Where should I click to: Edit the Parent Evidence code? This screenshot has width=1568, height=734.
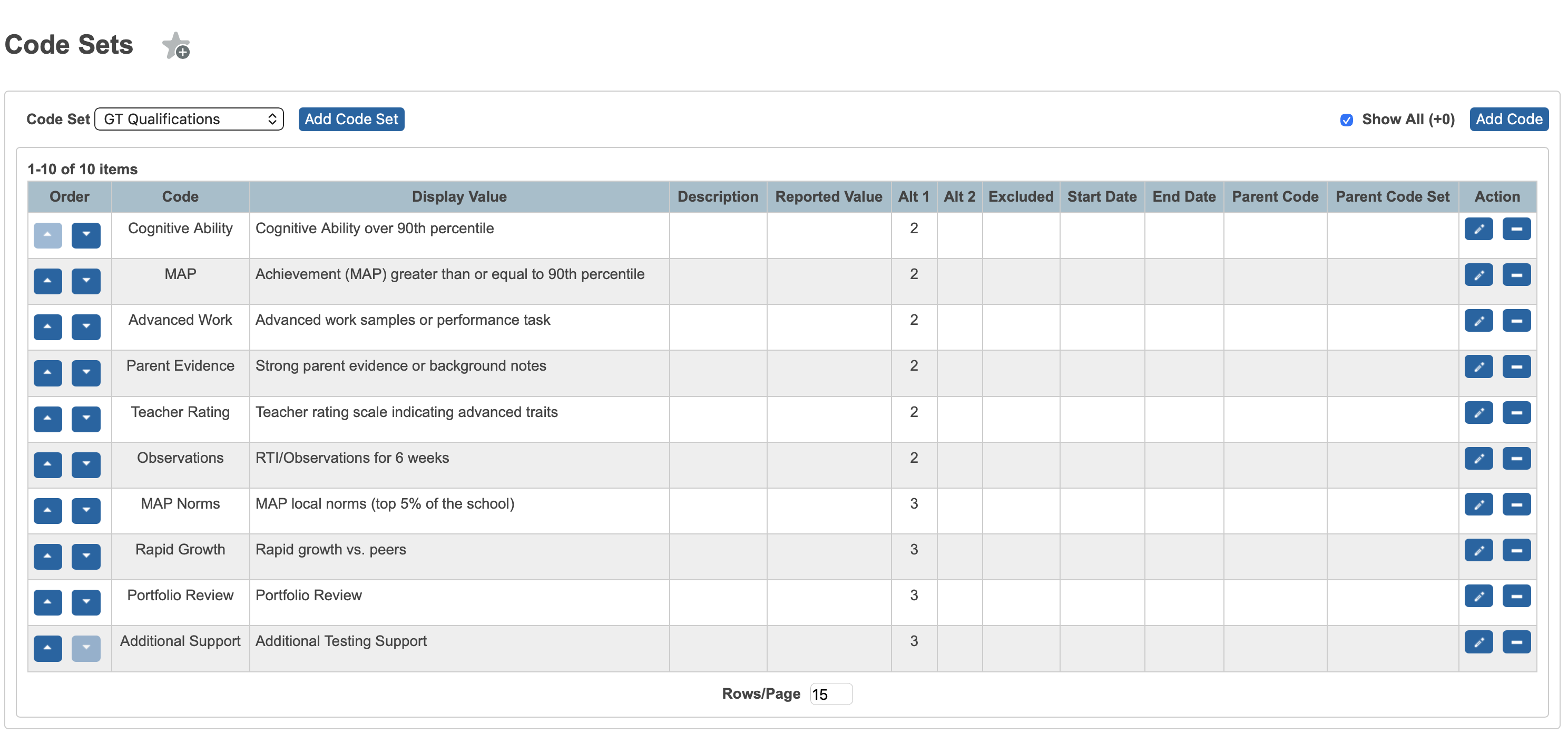1478,366
